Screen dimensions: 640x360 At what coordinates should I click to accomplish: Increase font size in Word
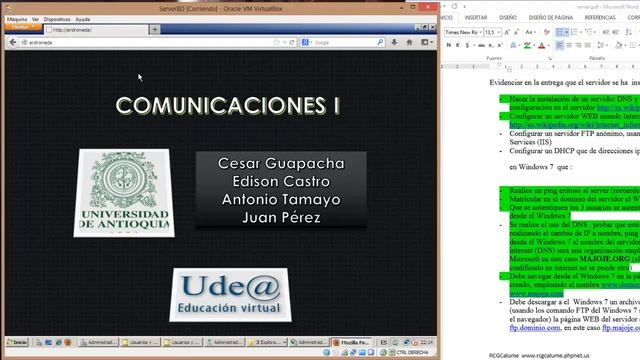tap(507, 32)
